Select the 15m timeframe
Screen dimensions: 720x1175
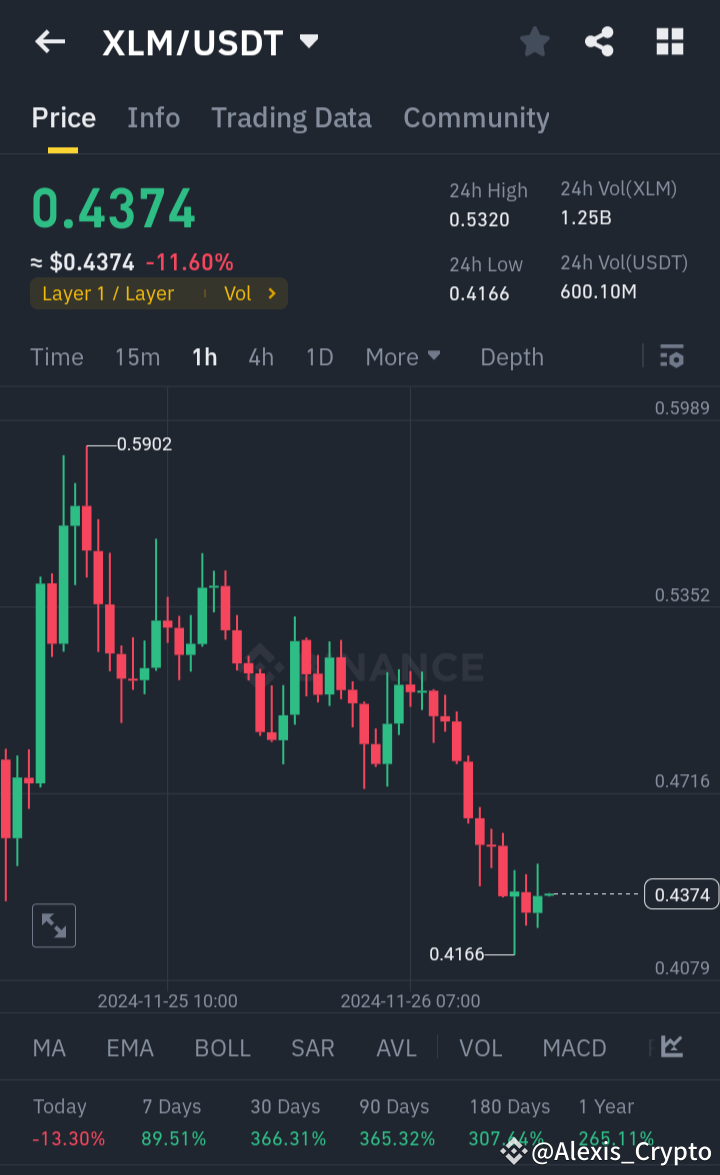[x=137, y=356]
